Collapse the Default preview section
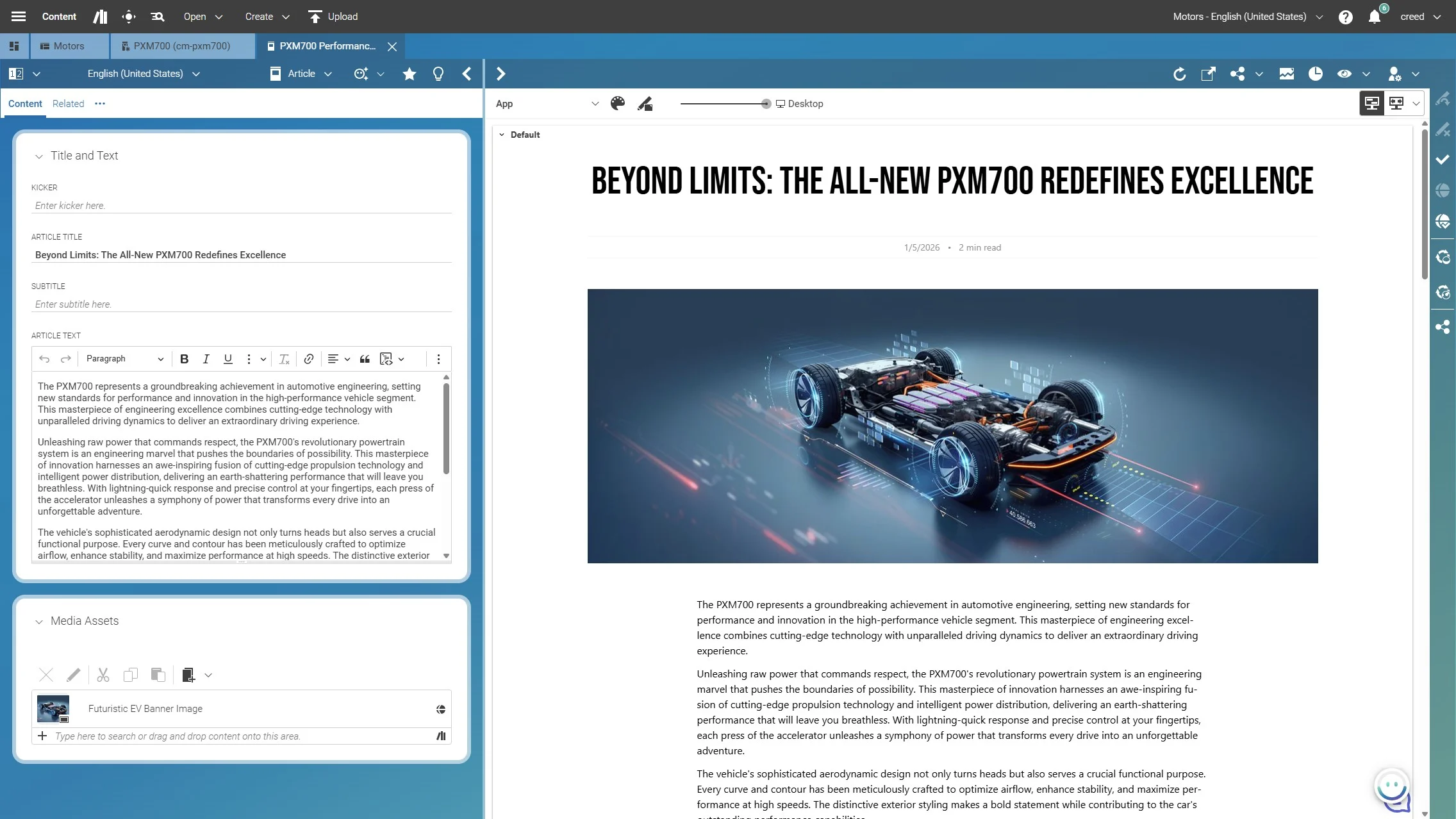 click(502, 135)
